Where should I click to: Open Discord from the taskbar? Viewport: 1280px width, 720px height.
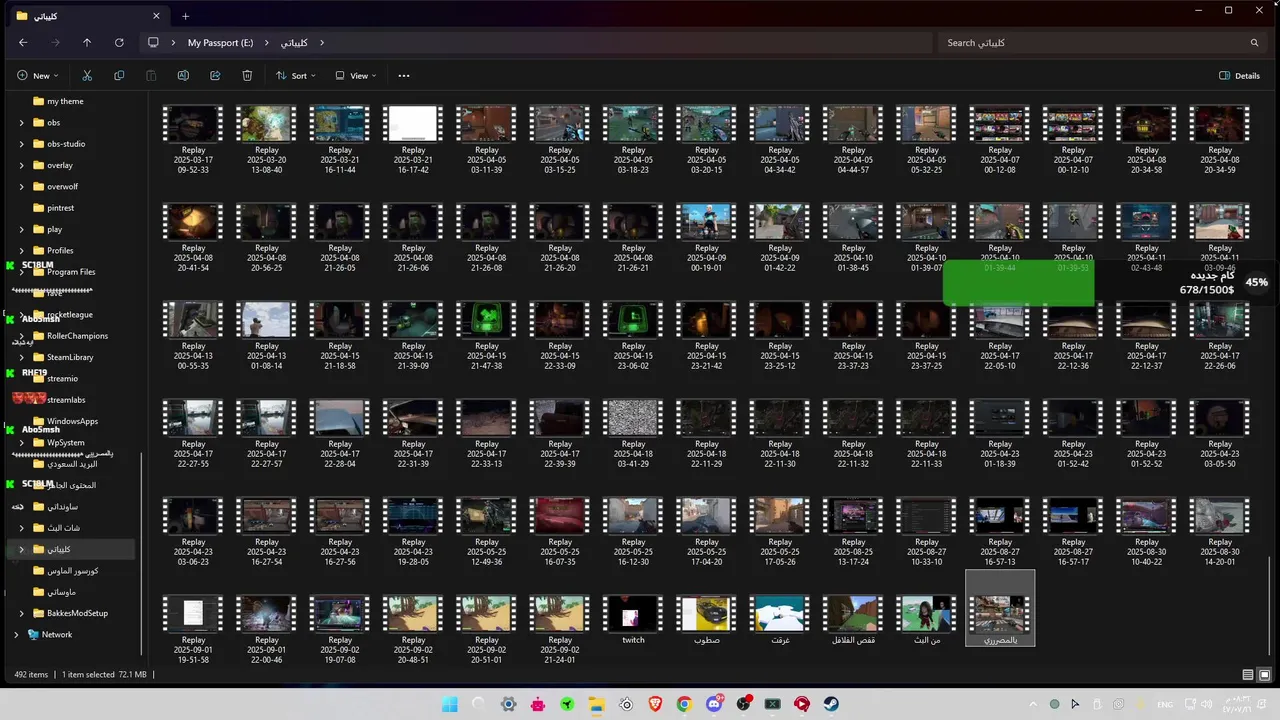click(x=714, y=704)
